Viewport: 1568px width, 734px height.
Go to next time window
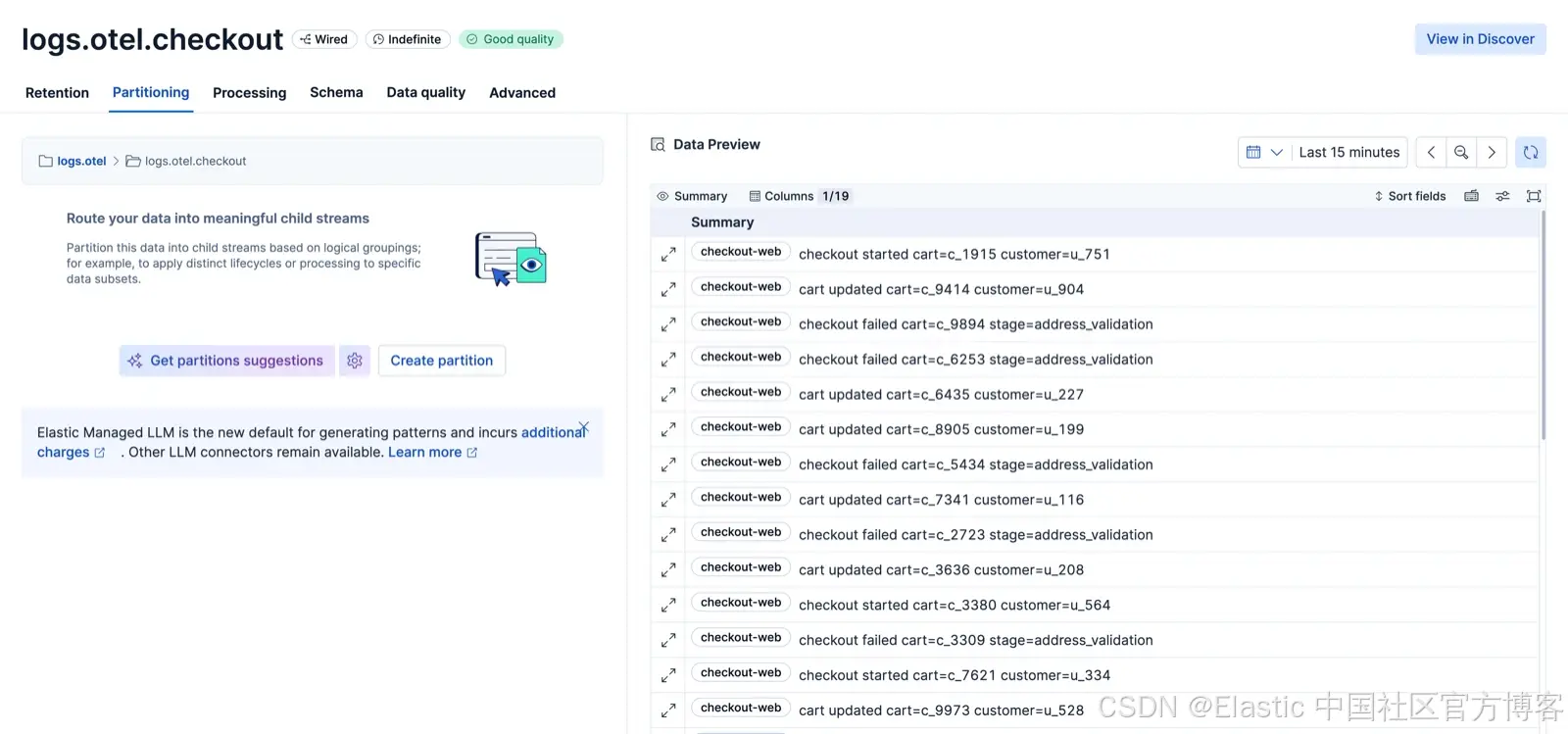coord(1492,152)
